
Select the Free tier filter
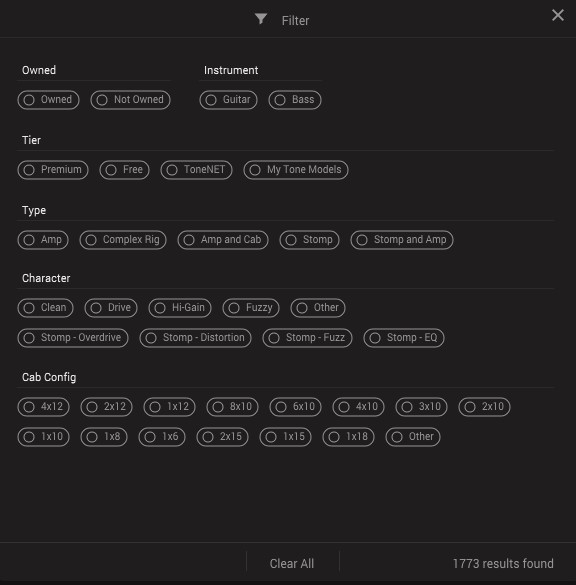[x=124, y=170]
